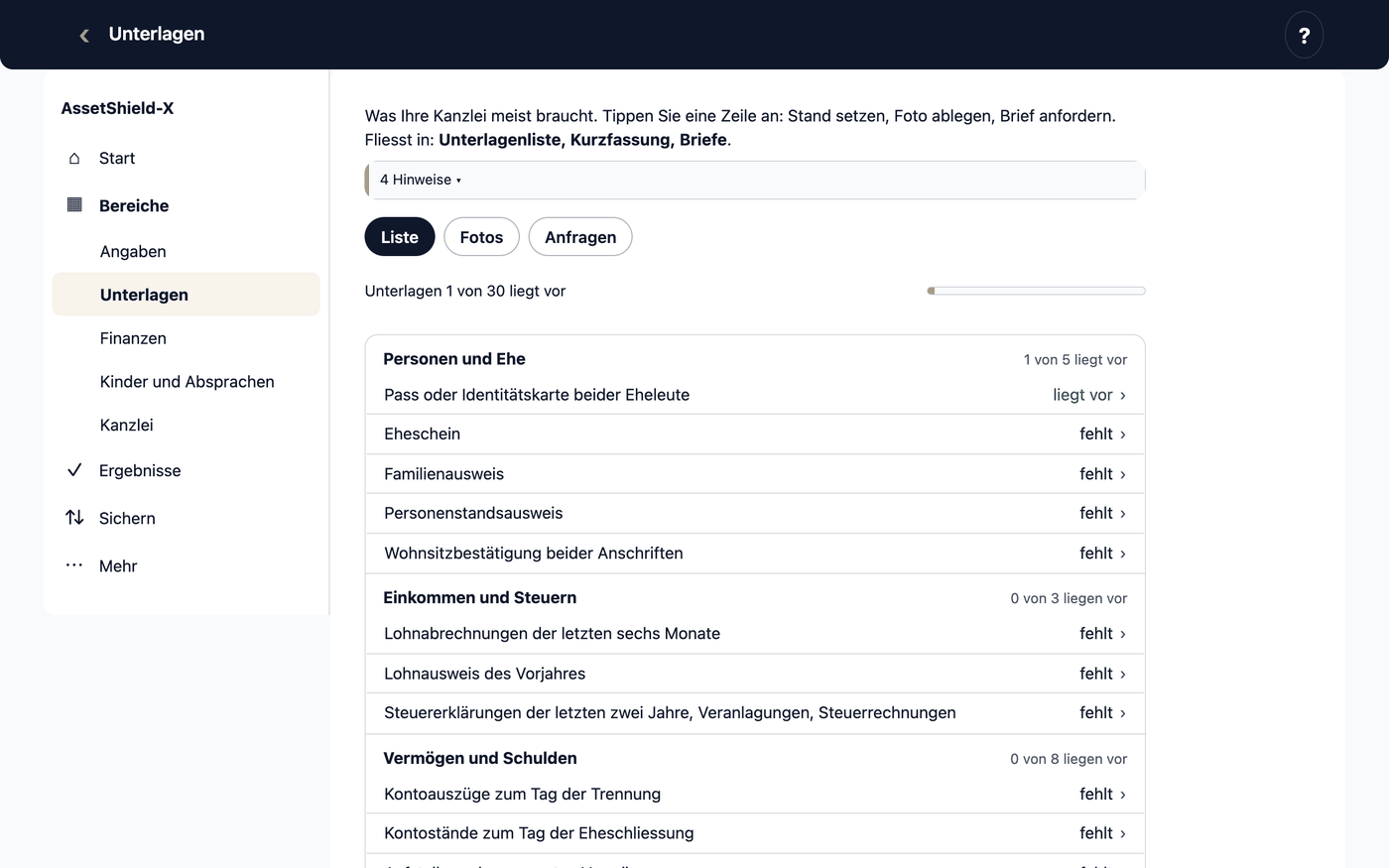
Task: Click the Mehr three-dots icon
Action: pyautogui.click(x=74, y=565)
